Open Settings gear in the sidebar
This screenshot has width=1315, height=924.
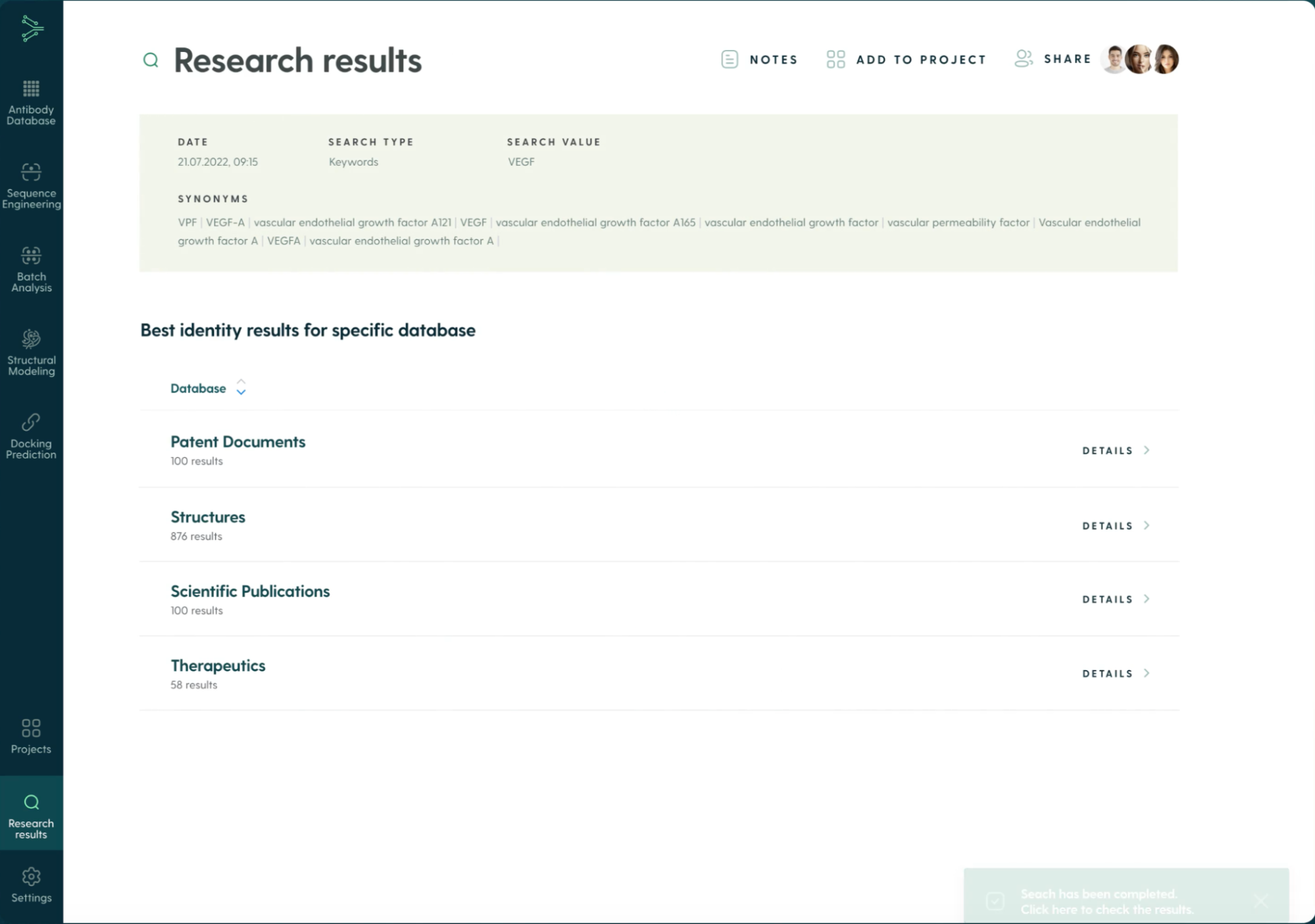point(31,885)
